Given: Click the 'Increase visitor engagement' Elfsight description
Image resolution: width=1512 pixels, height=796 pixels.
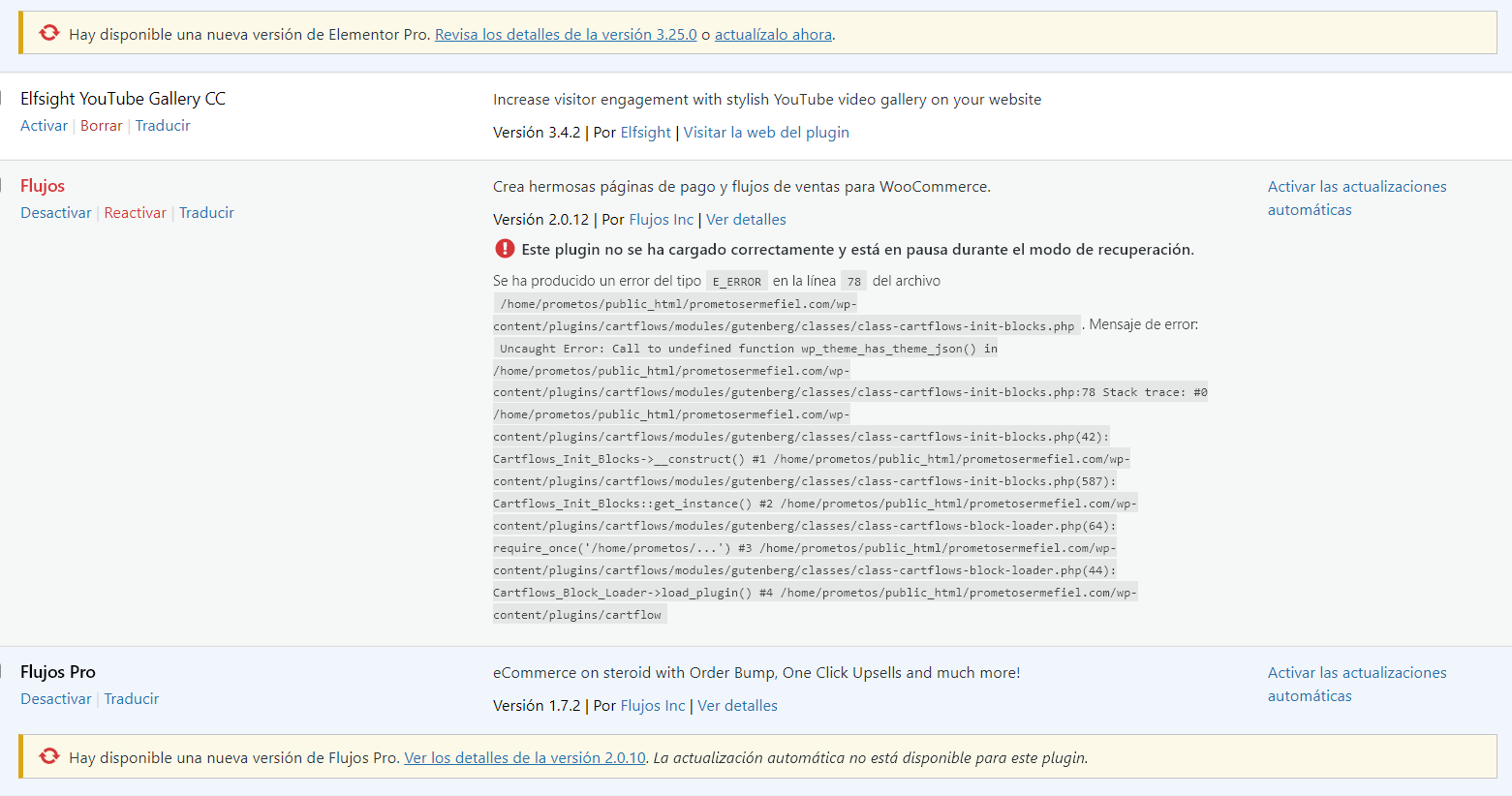Looking at the screenshot, I should pos(767,100).
